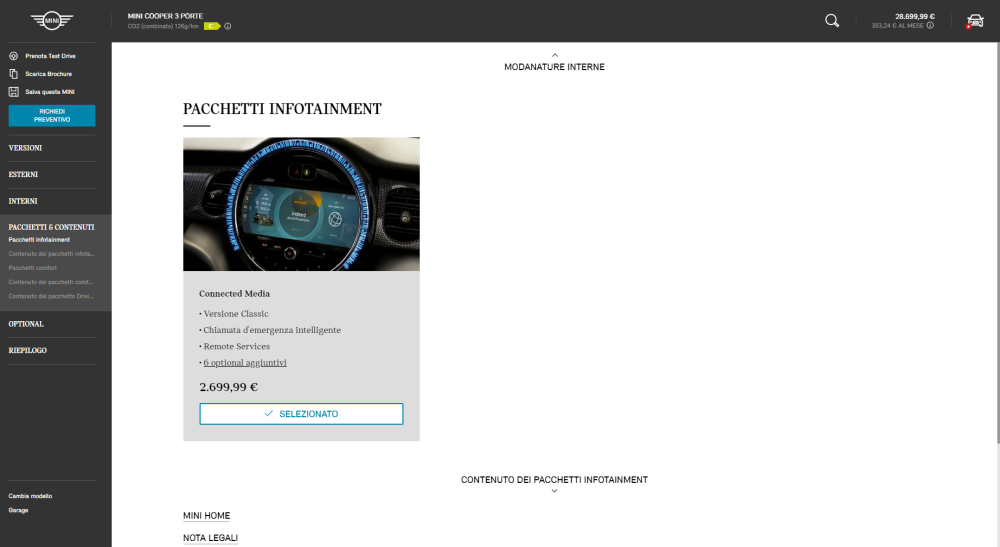
Task: Open the Riepilogo section
Action: point(27,351)
